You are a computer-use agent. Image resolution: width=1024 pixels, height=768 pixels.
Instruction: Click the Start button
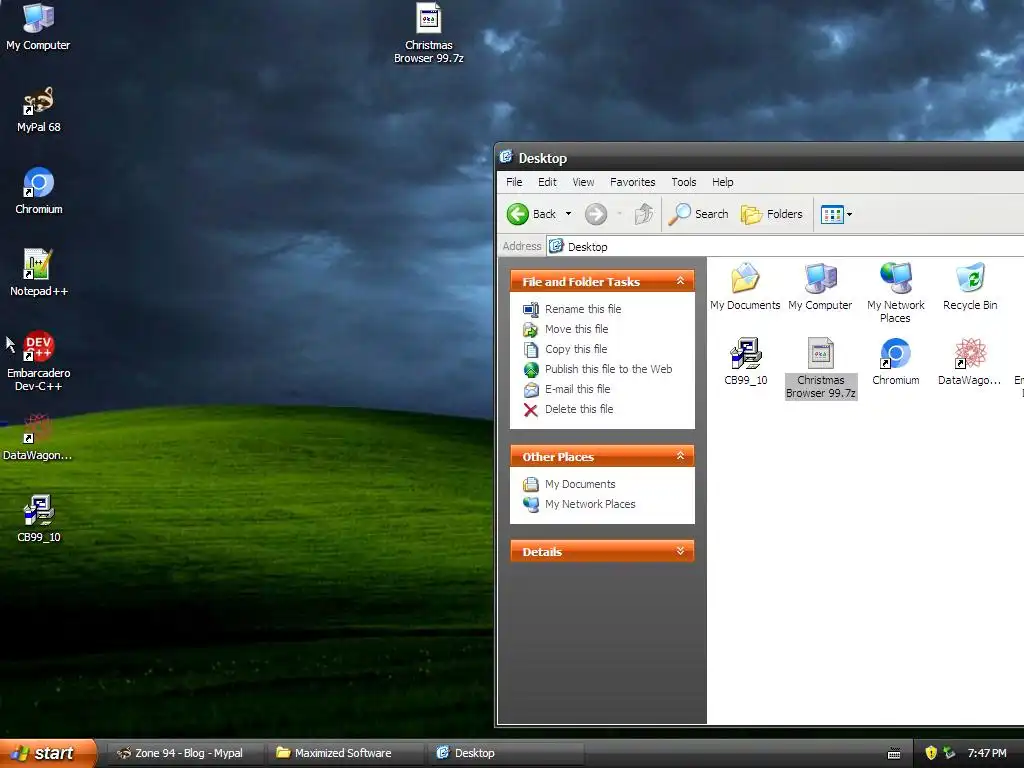click(x=48, y=753)
